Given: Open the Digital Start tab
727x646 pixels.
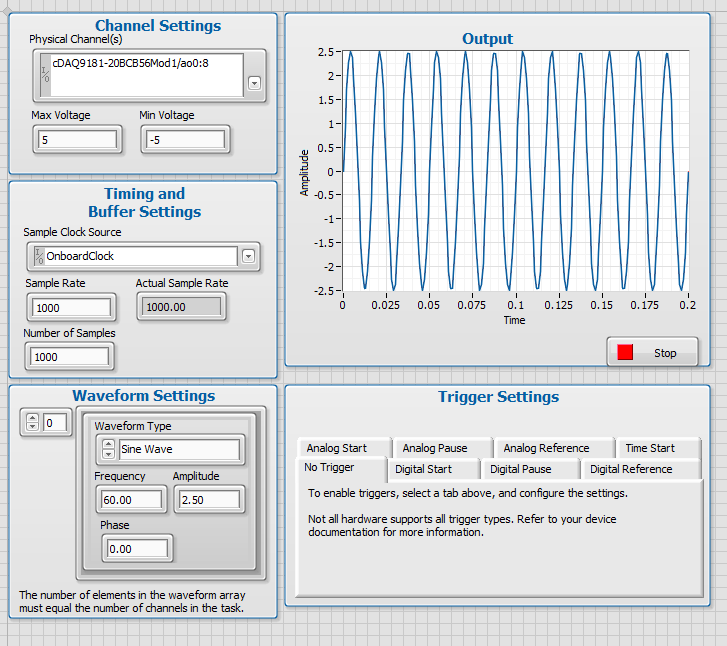Looking at the screenshot, I should tap(424, 469).
